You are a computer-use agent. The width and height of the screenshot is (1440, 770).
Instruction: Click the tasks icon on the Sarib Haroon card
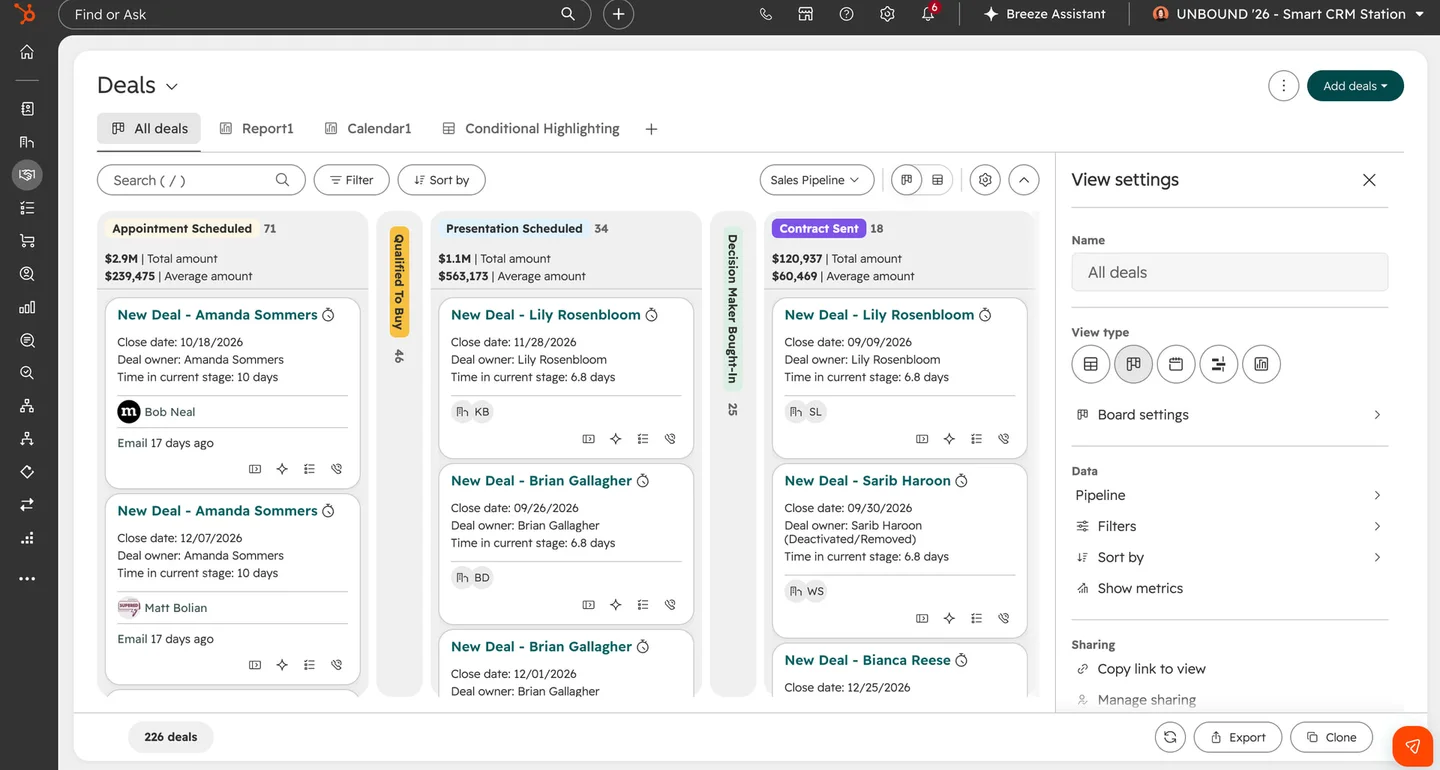click(976, 619)
